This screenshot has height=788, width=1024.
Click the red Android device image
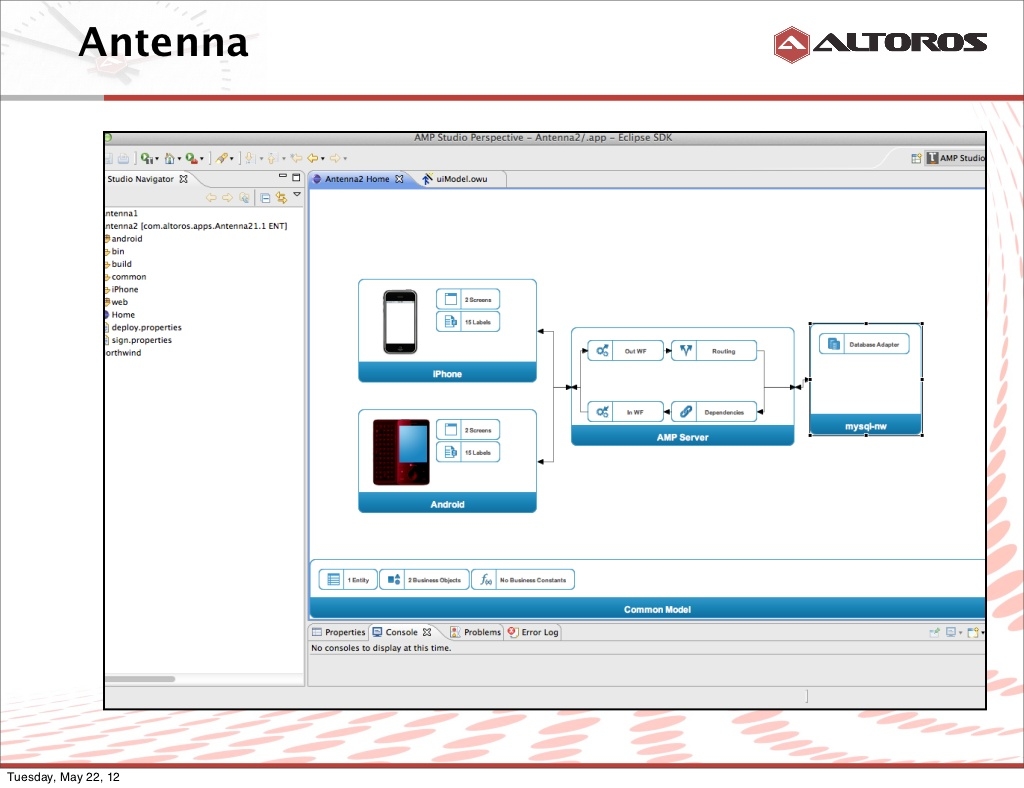(402, 452)
